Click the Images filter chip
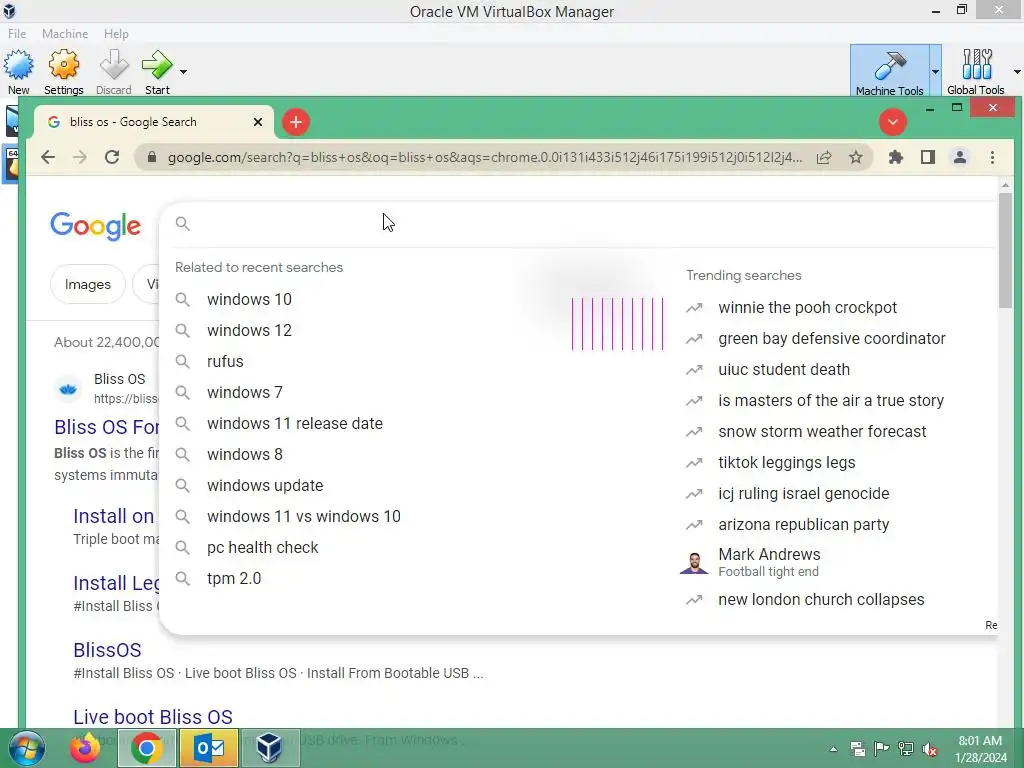Image resolution: width=1024 pixels, height=768 pixels. click(x=88, y=285)
